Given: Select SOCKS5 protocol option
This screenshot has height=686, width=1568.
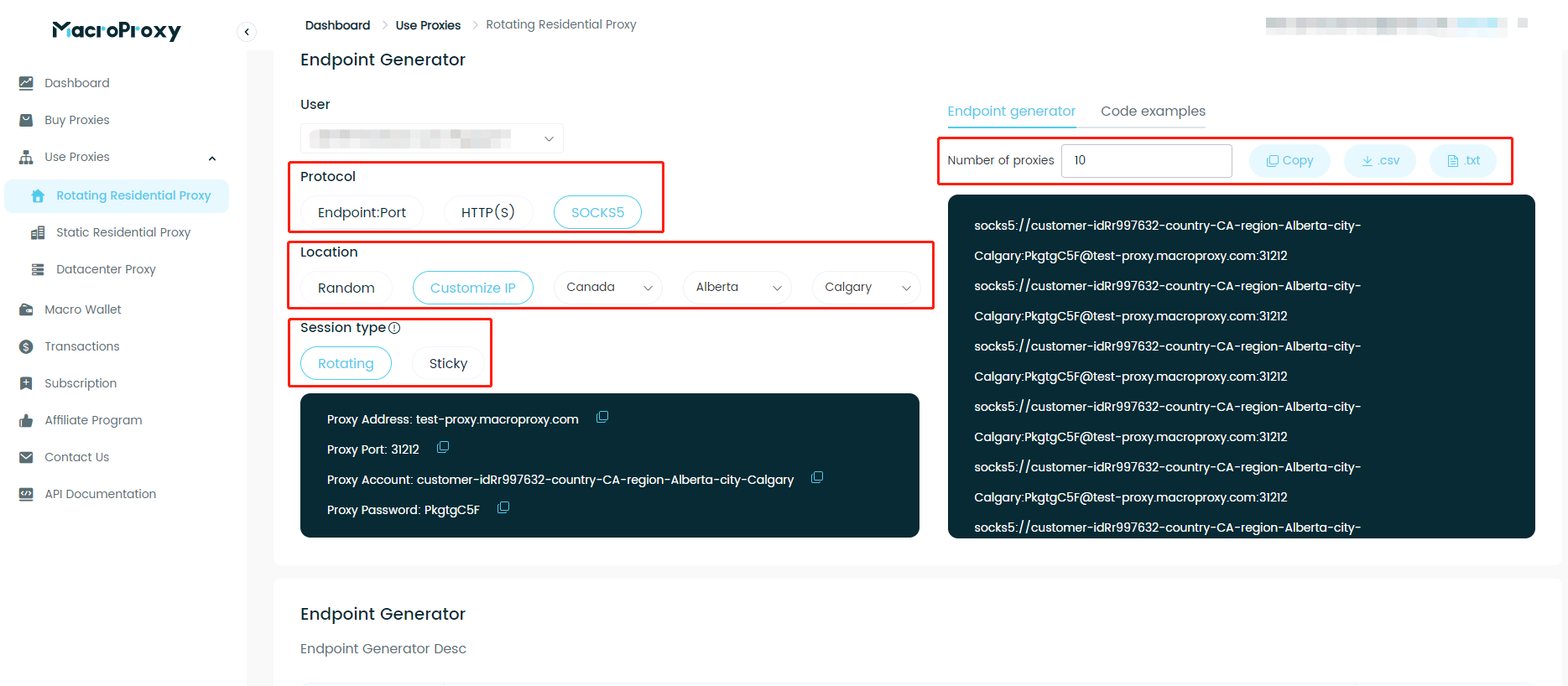Looking at the screenshot, I should [x=597, y=212].
